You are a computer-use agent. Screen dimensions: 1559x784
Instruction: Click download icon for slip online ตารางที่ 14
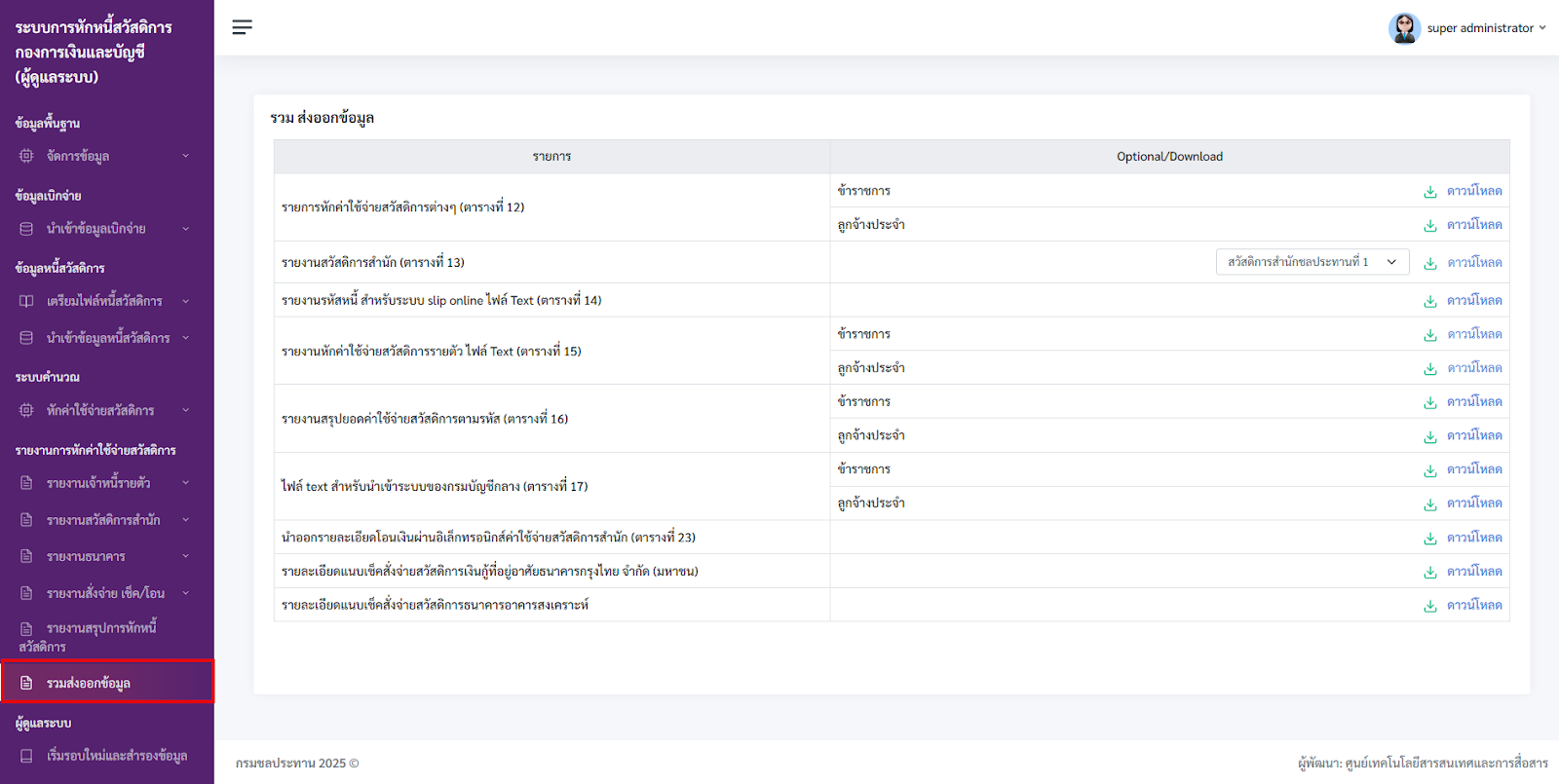pos(1430,301)
